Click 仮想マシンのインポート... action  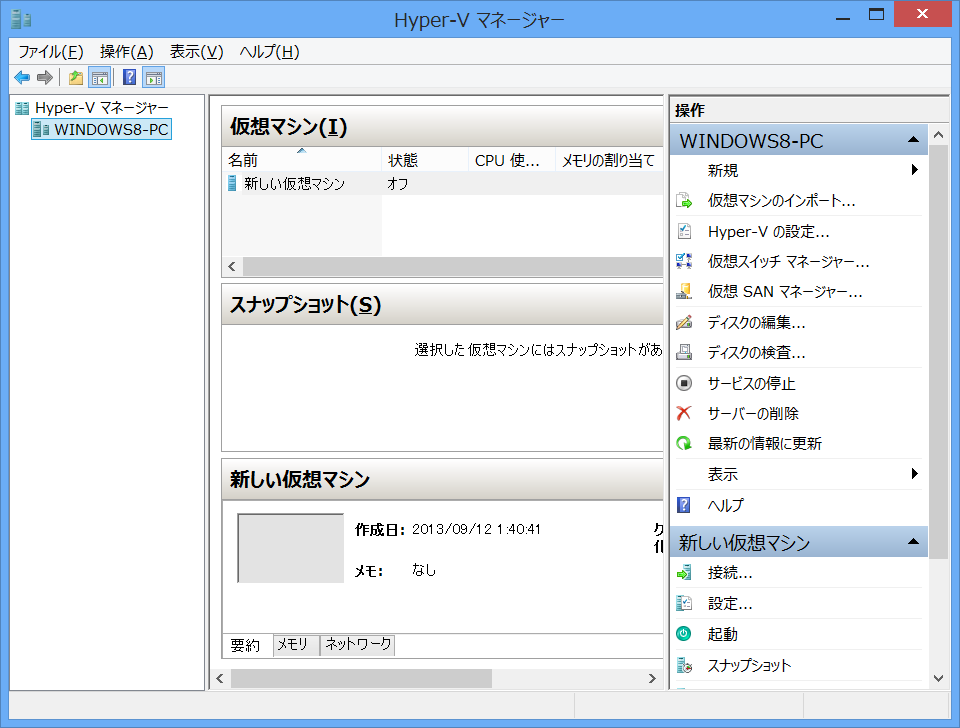(x=781, y=201)
